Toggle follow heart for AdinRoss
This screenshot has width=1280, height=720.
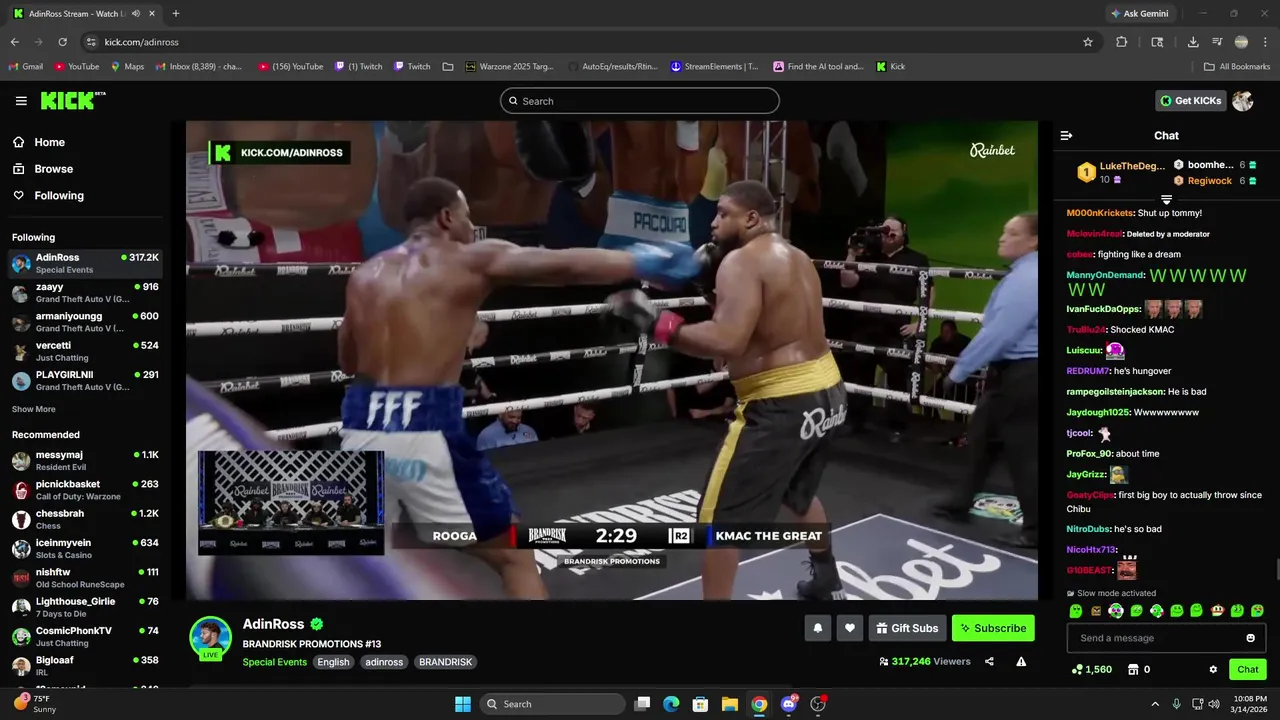850,628
